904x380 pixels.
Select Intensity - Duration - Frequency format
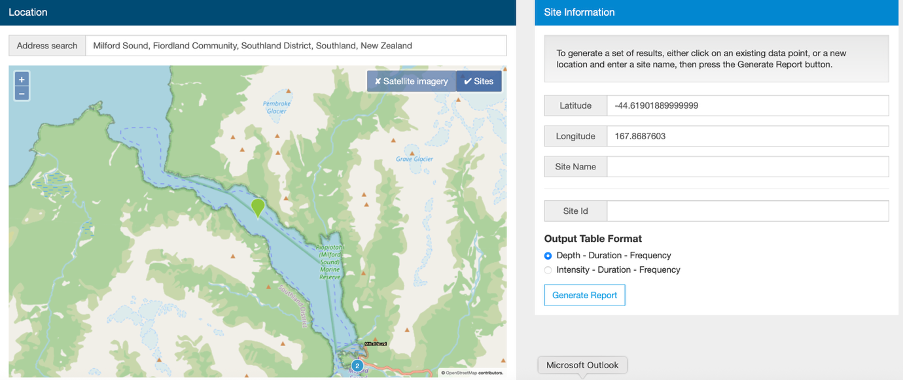pos(548,270)
